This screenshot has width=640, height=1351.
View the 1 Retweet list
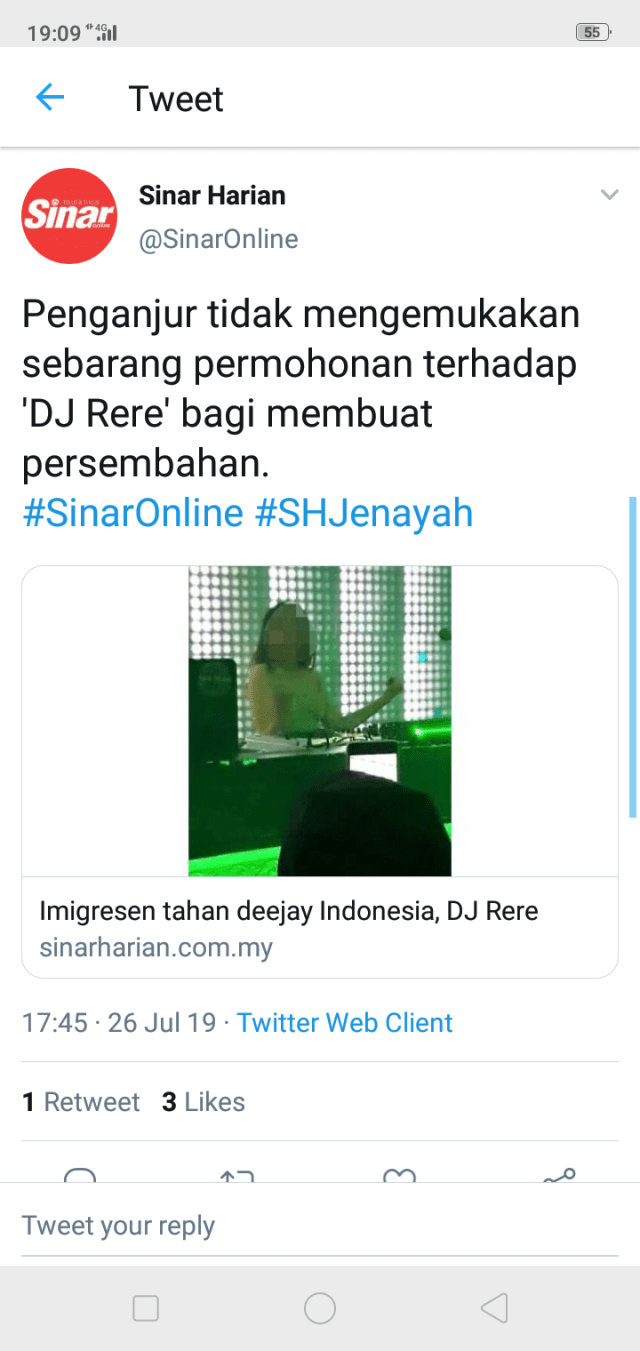81,1102
